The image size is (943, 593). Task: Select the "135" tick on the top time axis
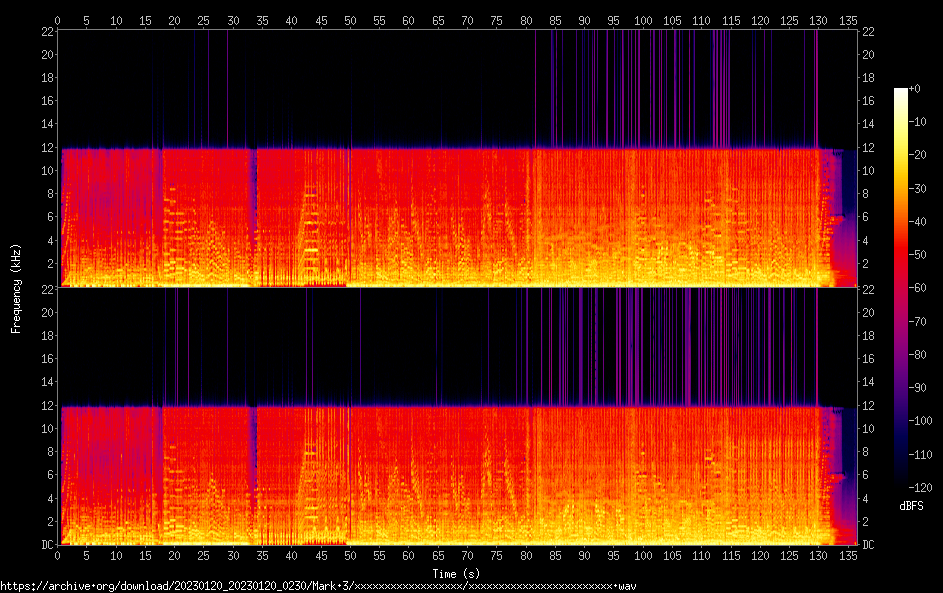click(x=847, y=20)
